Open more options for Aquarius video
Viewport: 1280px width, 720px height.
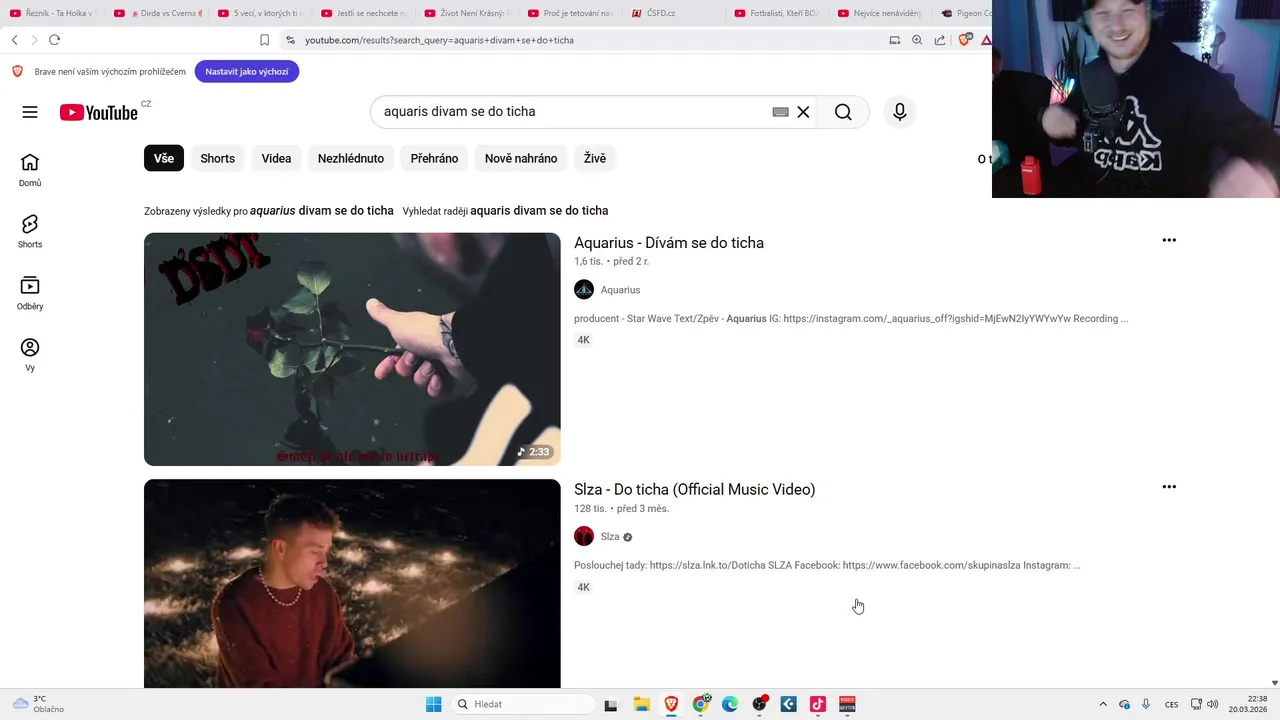[x=1169, y=240]
